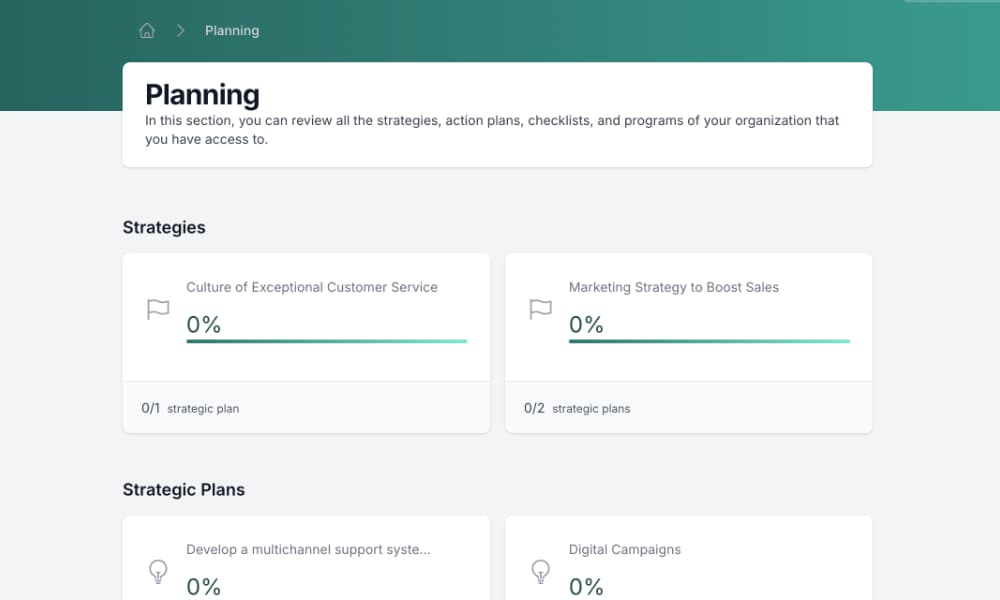1000x600 pixels.
Task: Click 0% on Culture of Exceptional Customer Service
Action: pos(203,325)
